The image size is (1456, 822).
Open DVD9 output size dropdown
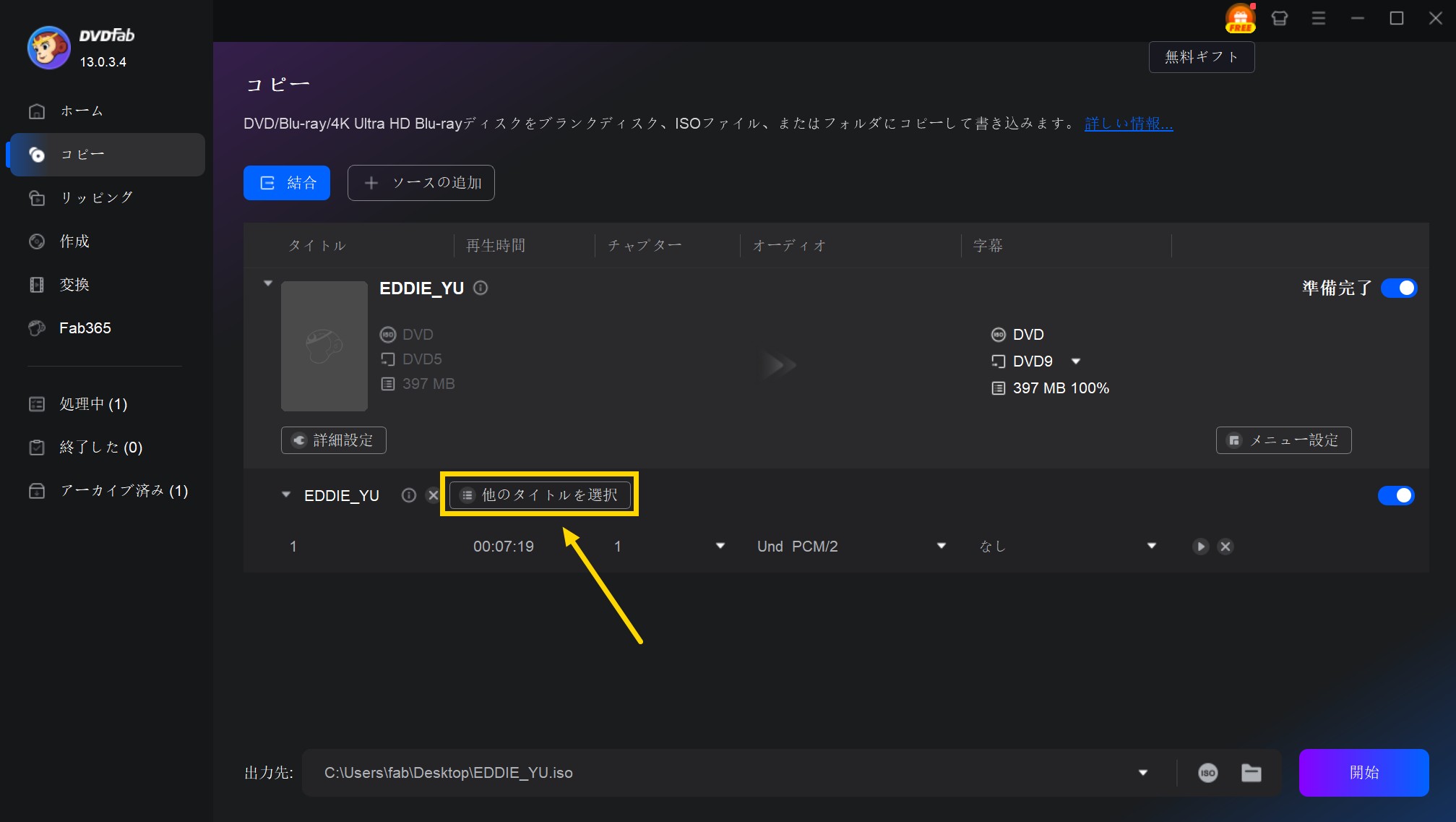point(1075,361)
